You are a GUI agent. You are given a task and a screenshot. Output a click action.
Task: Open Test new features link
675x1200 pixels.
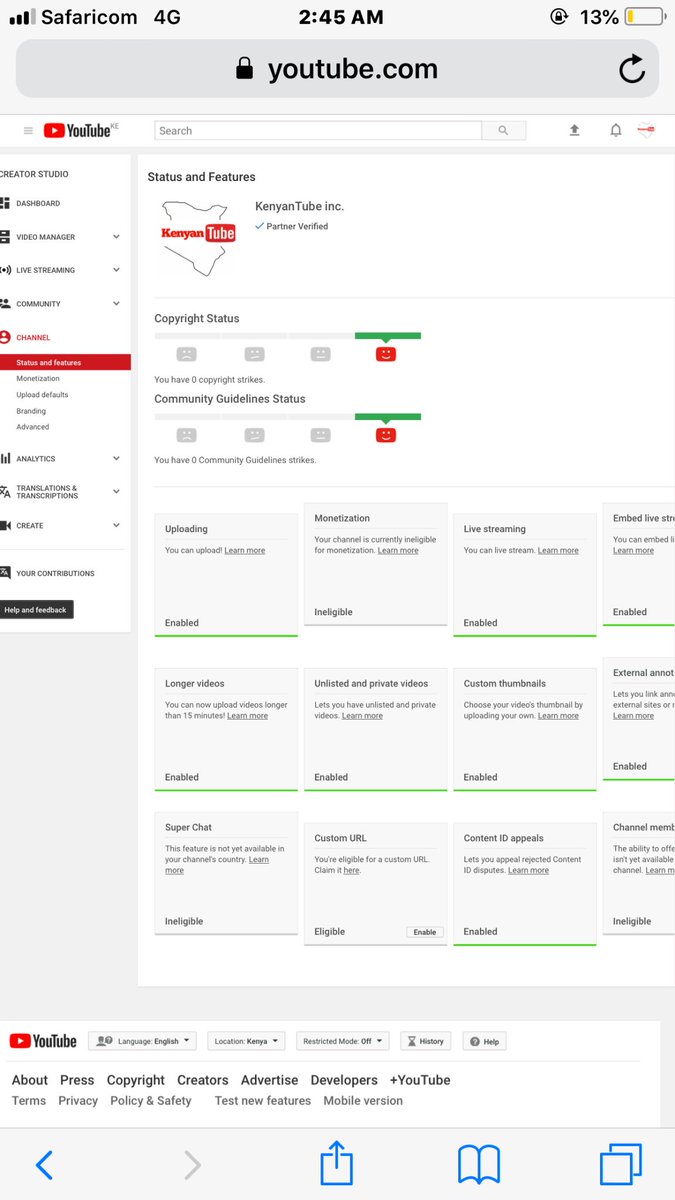point(263,1101)
